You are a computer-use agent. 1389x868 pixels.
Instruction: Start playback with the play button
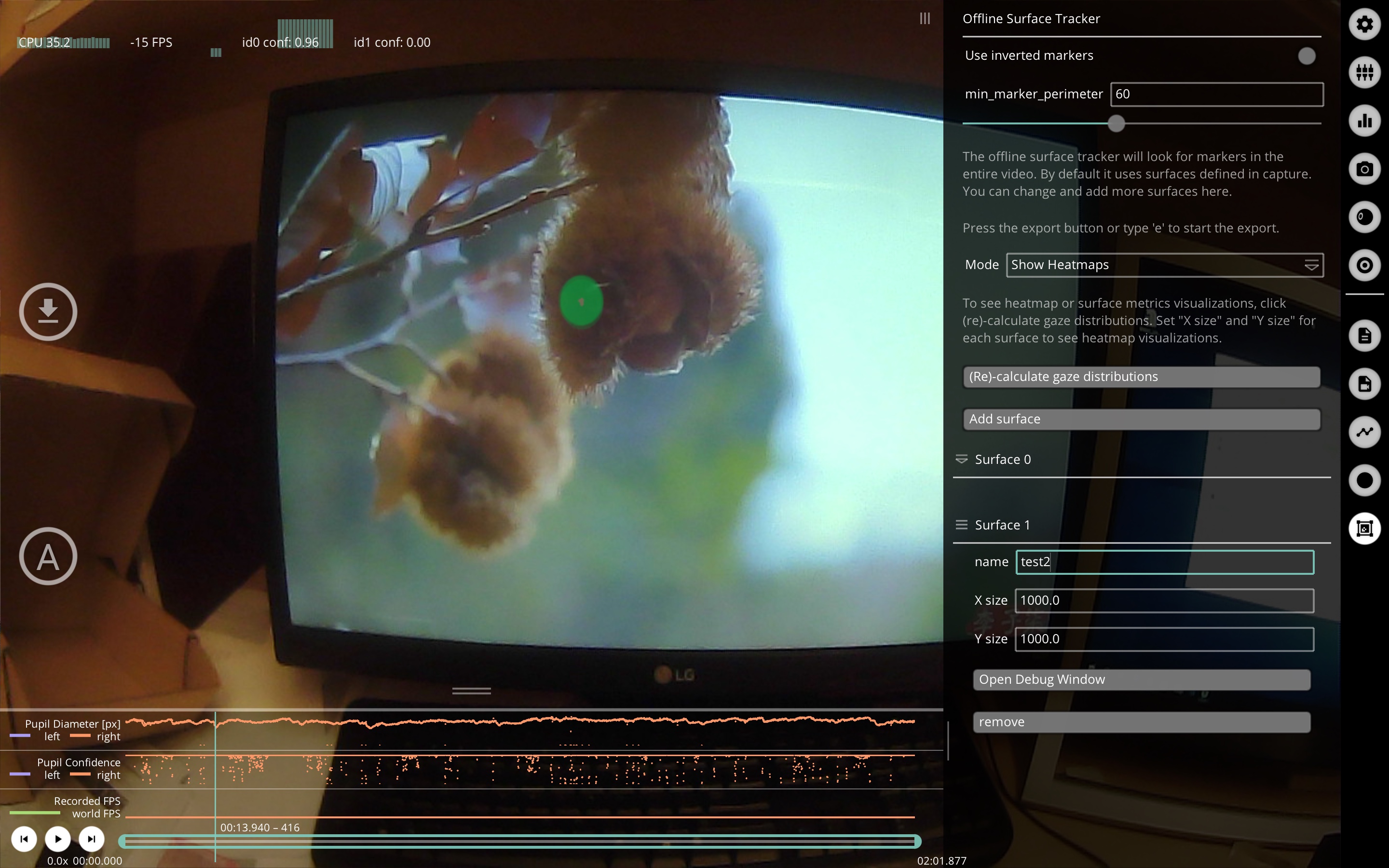point(57,839)
